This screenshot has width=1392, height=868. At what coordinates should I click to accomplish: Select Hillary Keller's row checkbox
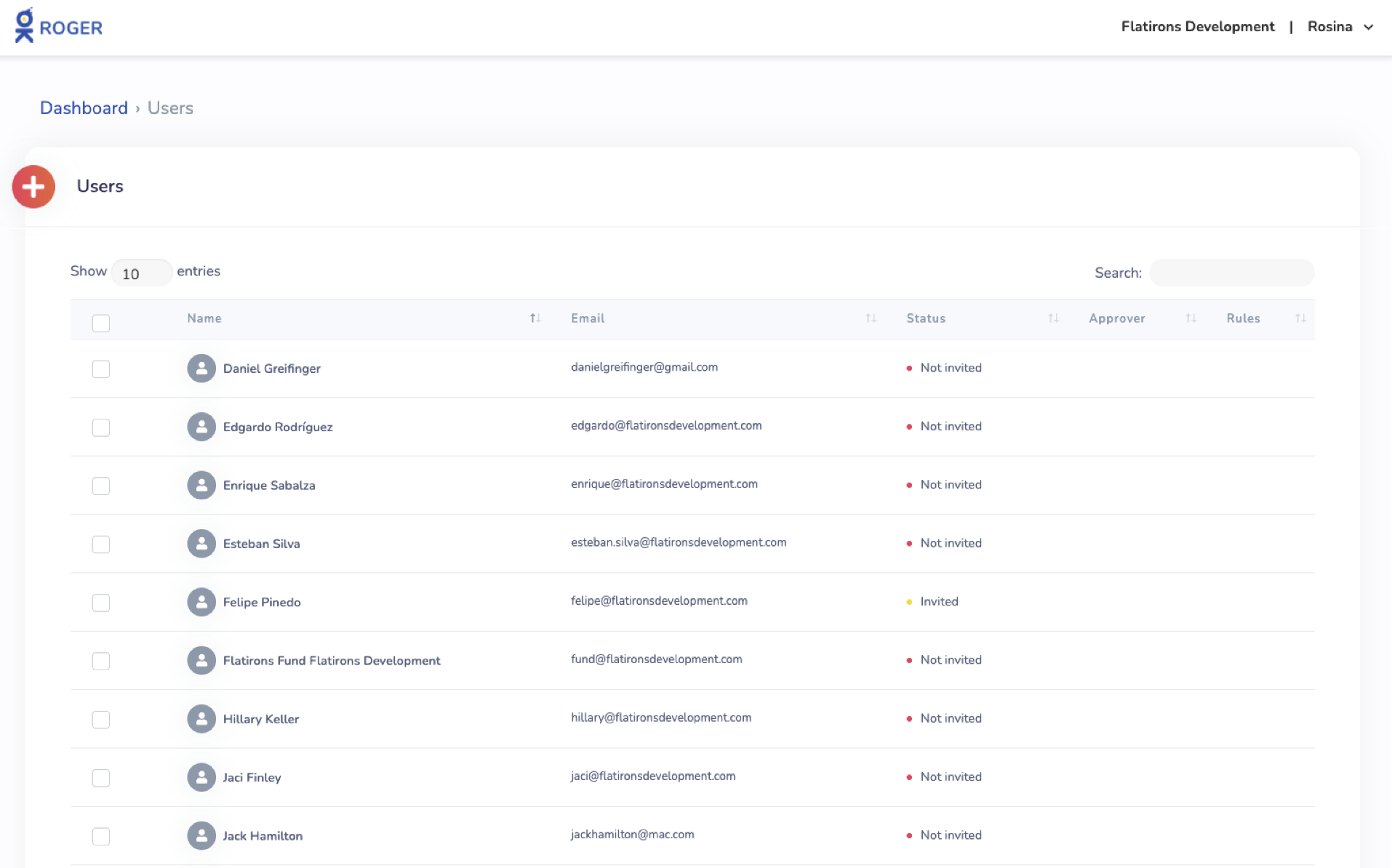tap(101, 720)
